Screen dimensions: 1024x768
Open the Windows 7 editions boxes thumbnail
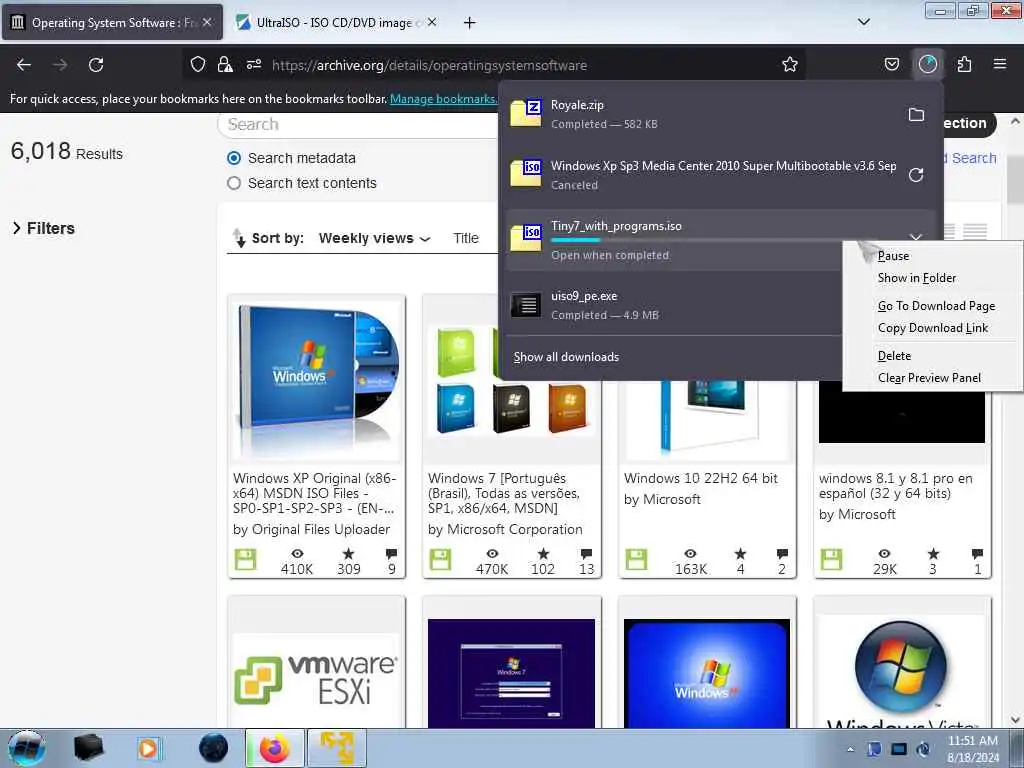coord(511,380)
